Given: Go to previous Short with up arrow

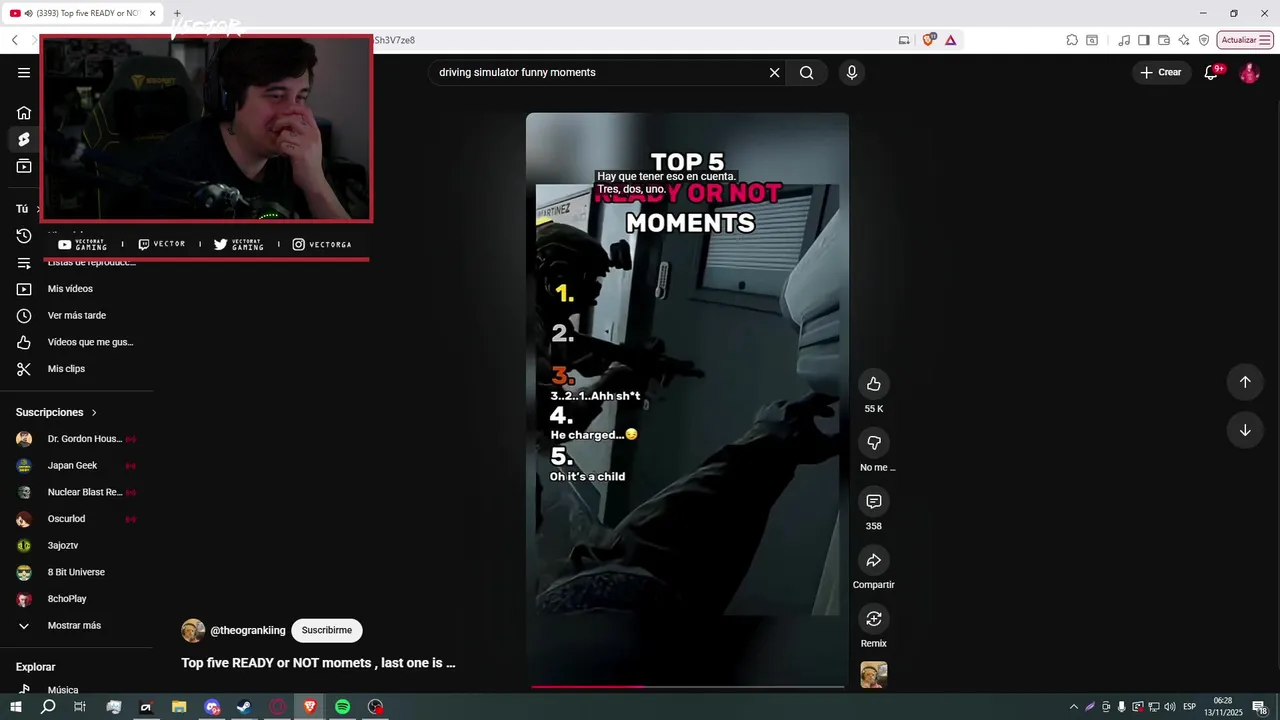Looking at the screenshot, I should click(x=1245, y=382).
